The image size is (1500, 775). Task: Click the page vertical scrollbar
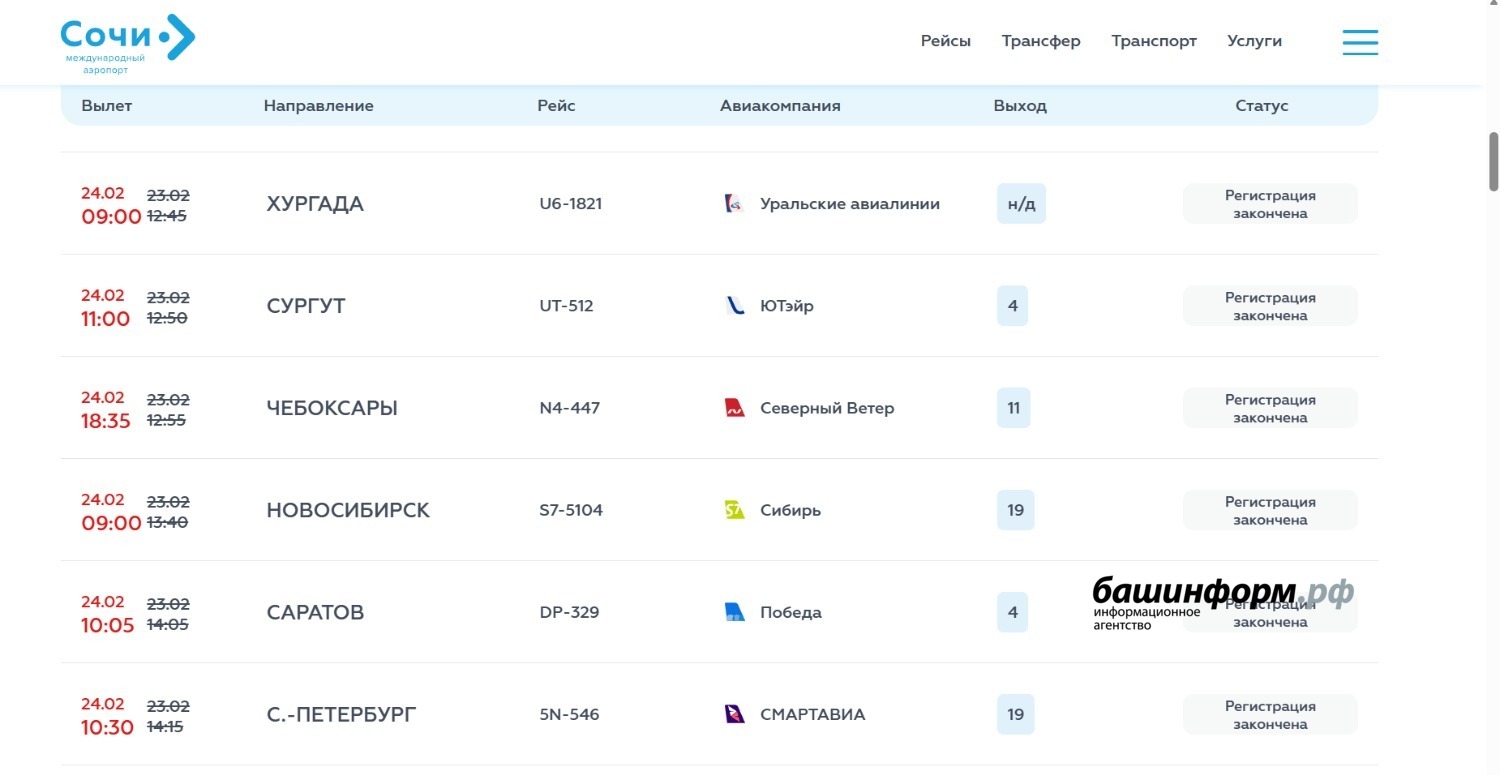pos(1493,160)
